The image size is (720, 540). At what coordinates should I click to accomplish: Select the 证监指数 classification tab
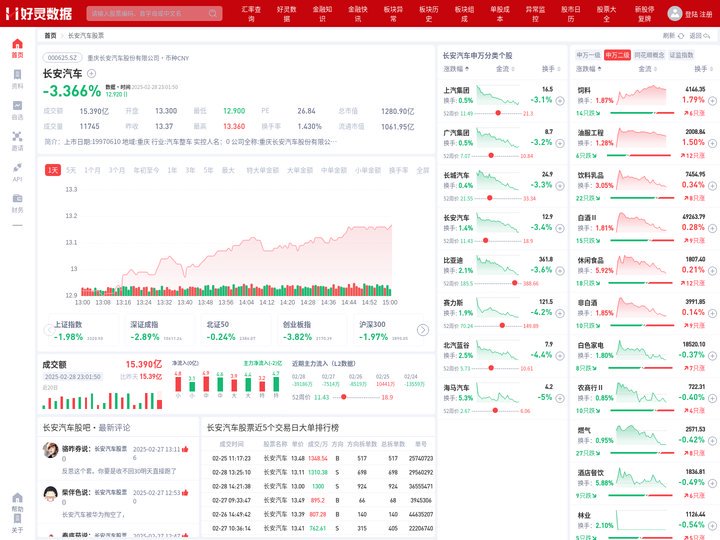click(681, 55)
